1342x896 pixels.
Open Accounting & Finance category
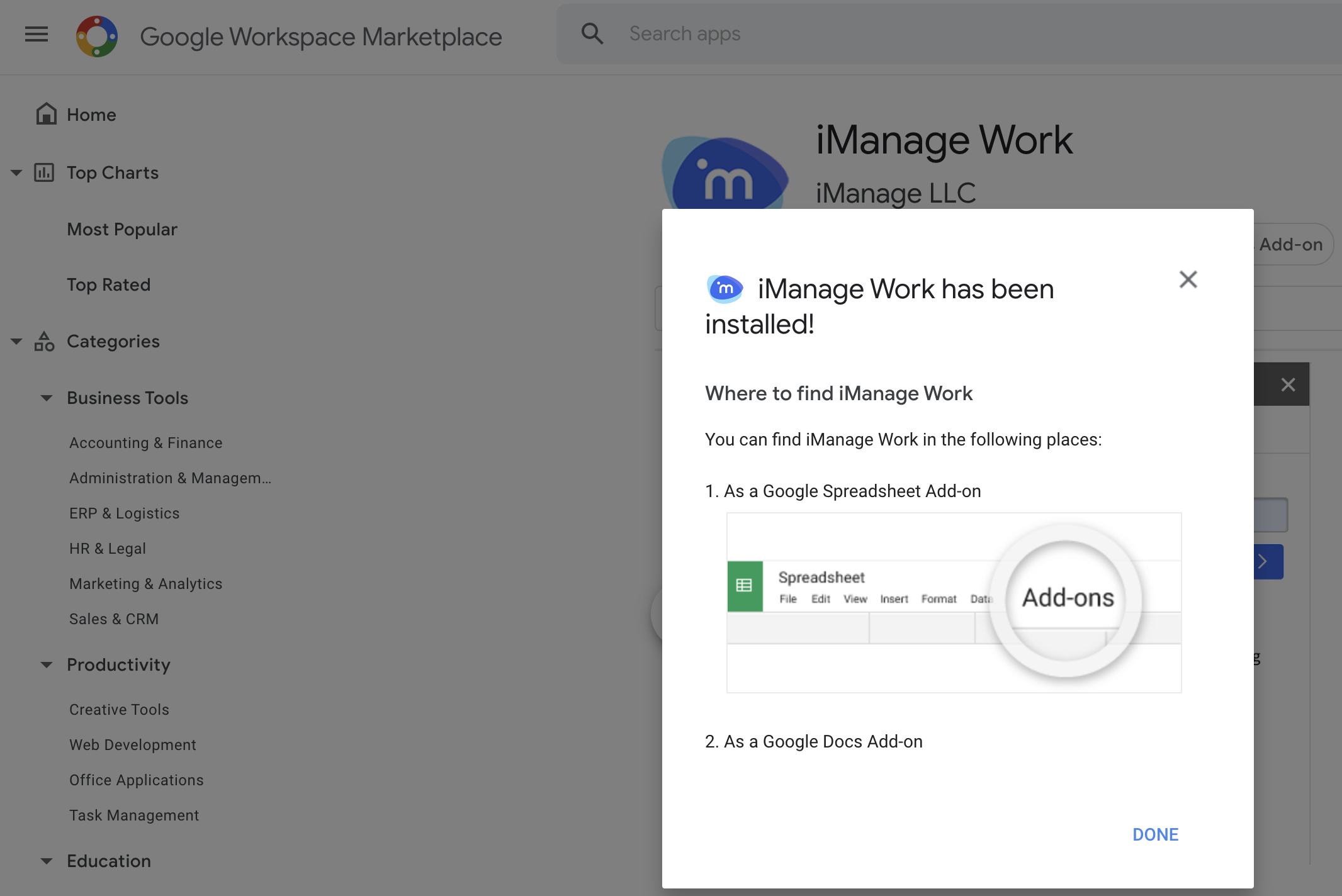tap(145, 443)
